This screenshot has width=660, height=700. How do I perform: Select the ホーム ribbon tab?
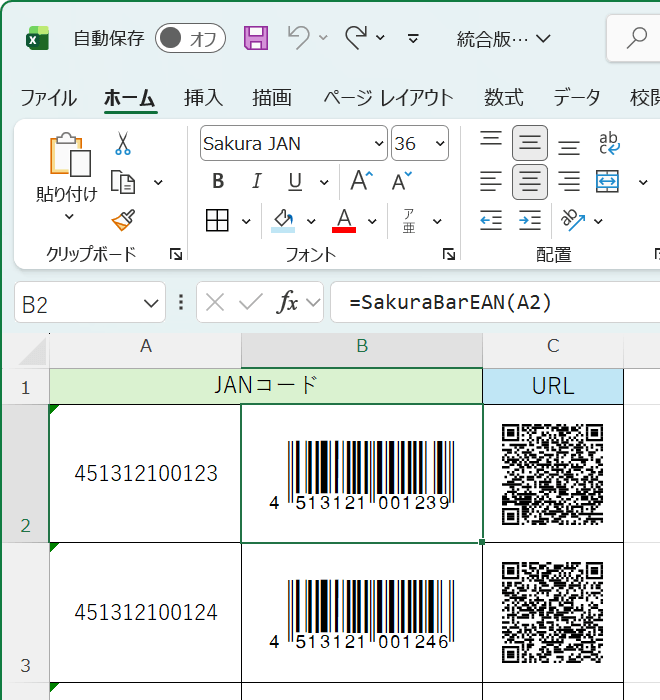[x=130, y=98]
